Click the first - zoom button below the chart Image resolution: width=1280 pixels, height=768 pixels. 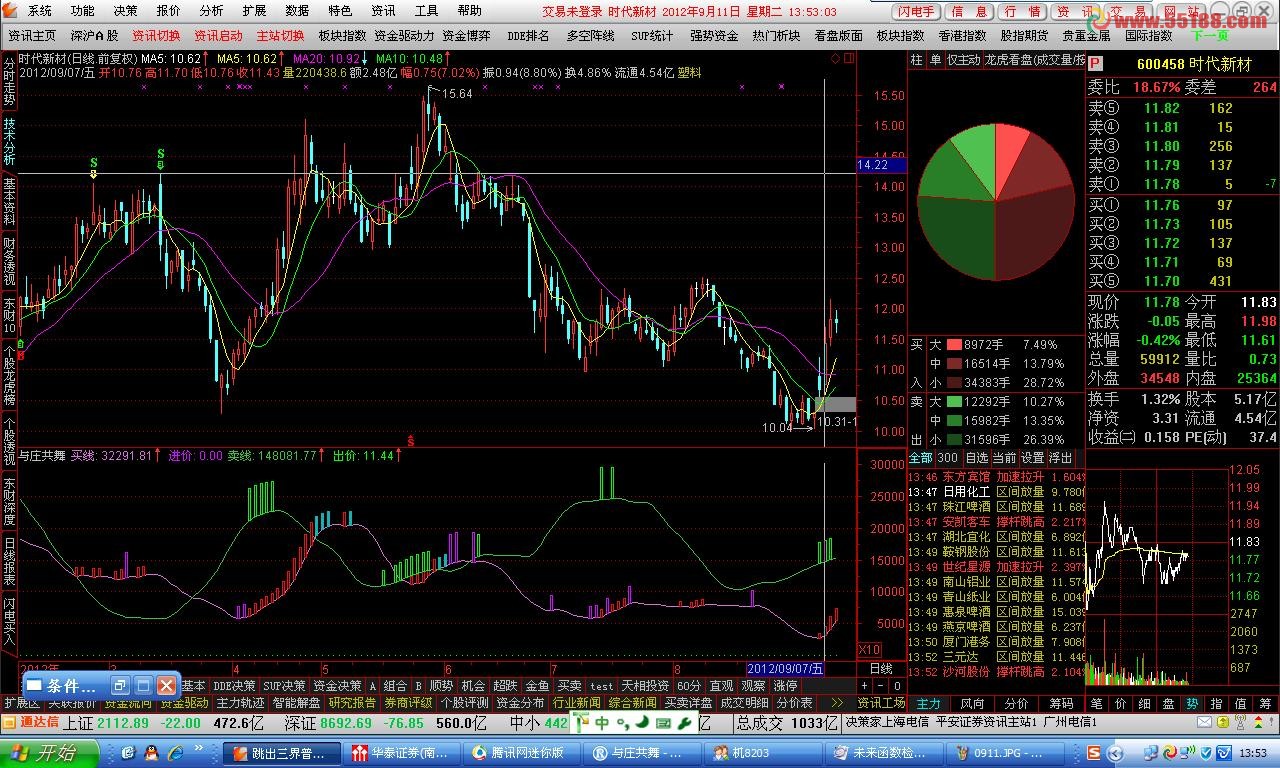(x=880, y=686)
